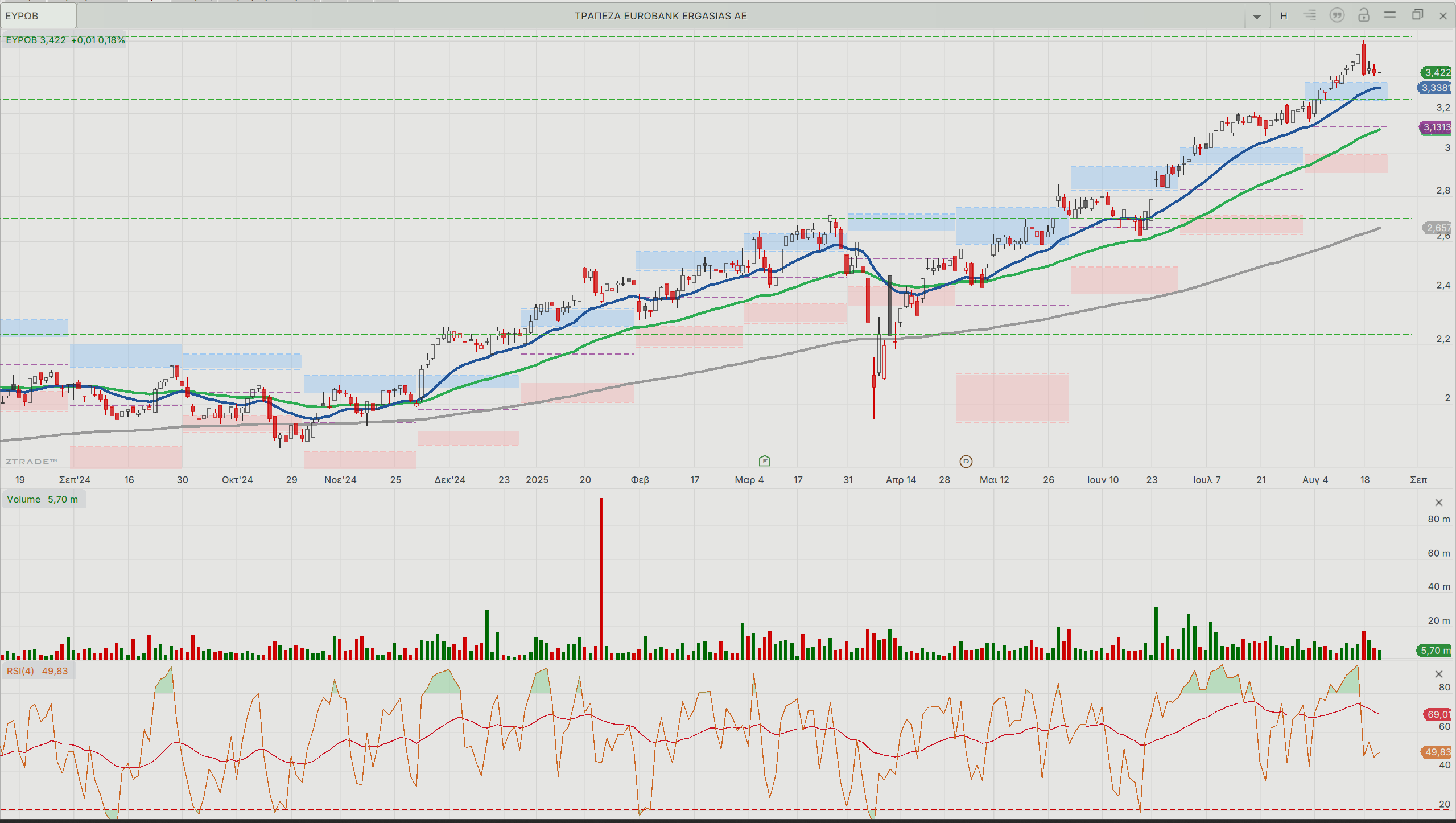1456x823 pixels.
Task: Click the Ιουλ 7 date label
Action: tap(1207, 480)
